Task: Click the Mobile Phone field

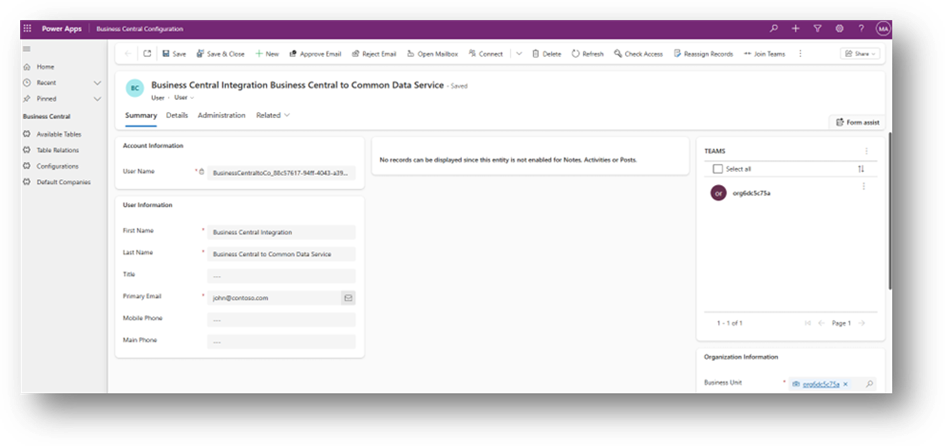Action: point(281,319)
